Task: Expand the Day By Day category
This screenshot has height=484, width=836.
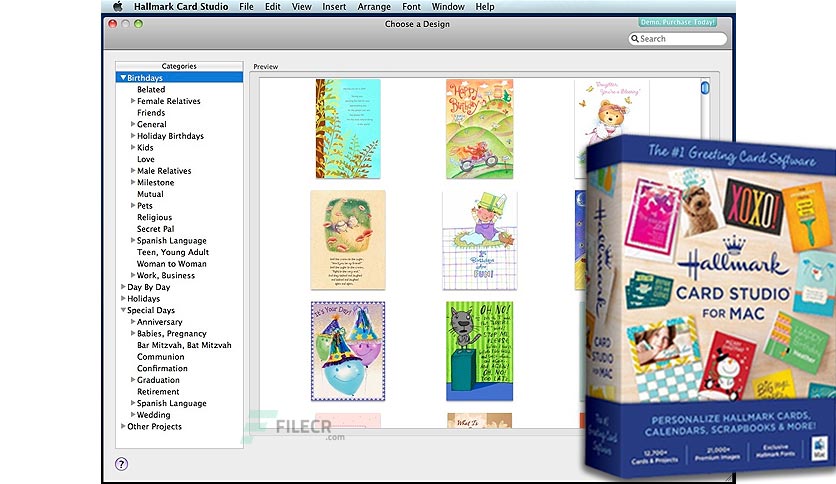Action: click(123, 287)
